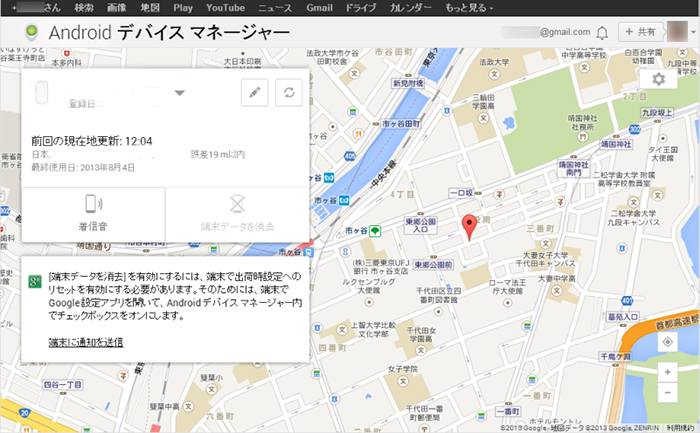Screen dimensions: 700x433
Task: Open the 利用規約 terms link
Action: click(680, 428)
